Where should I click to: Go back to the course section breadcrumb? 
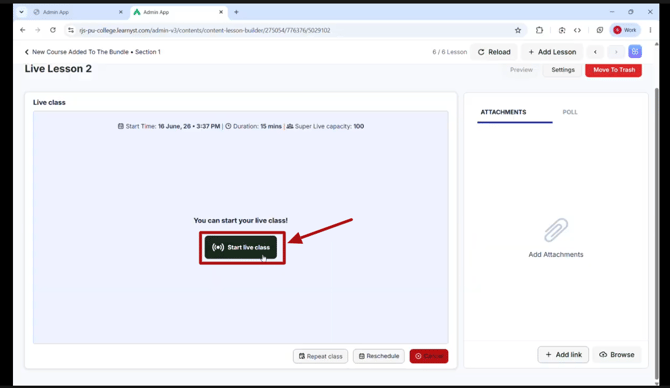(x=92, y=52)
